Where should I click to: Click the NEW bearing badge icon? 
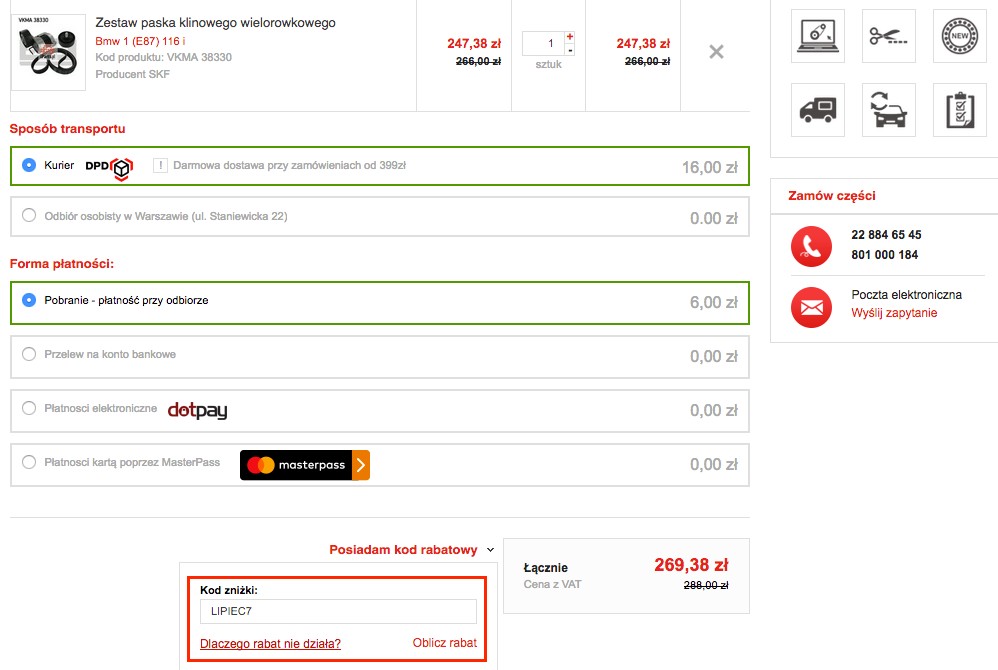point(959,36)
